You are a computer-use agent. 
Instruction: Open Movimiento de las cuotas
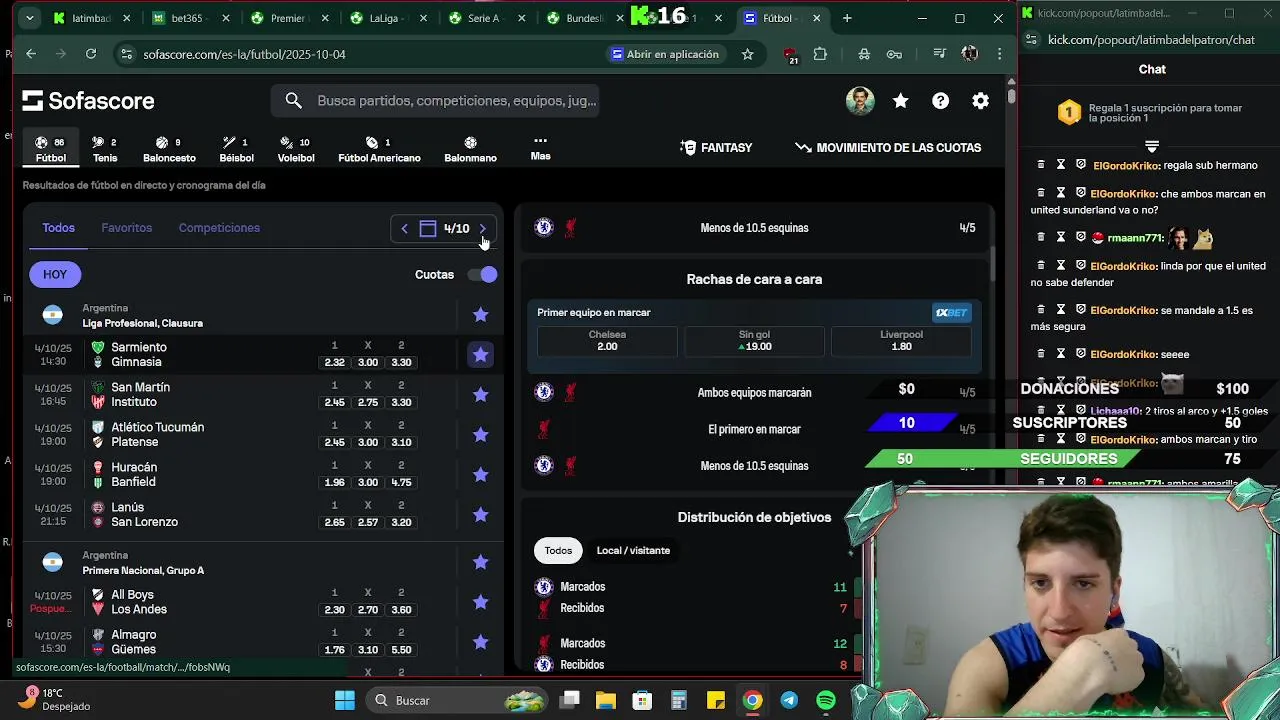[888, 148]
